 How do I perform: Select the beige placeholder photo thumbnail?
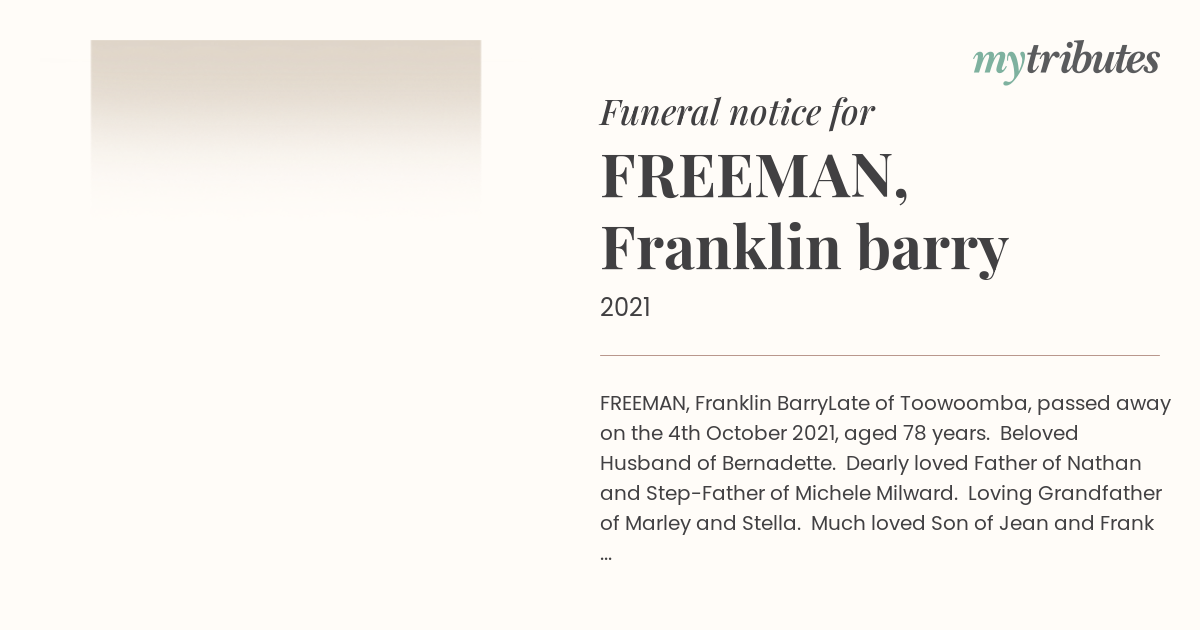pyautogui.click(x=286, y=125)
